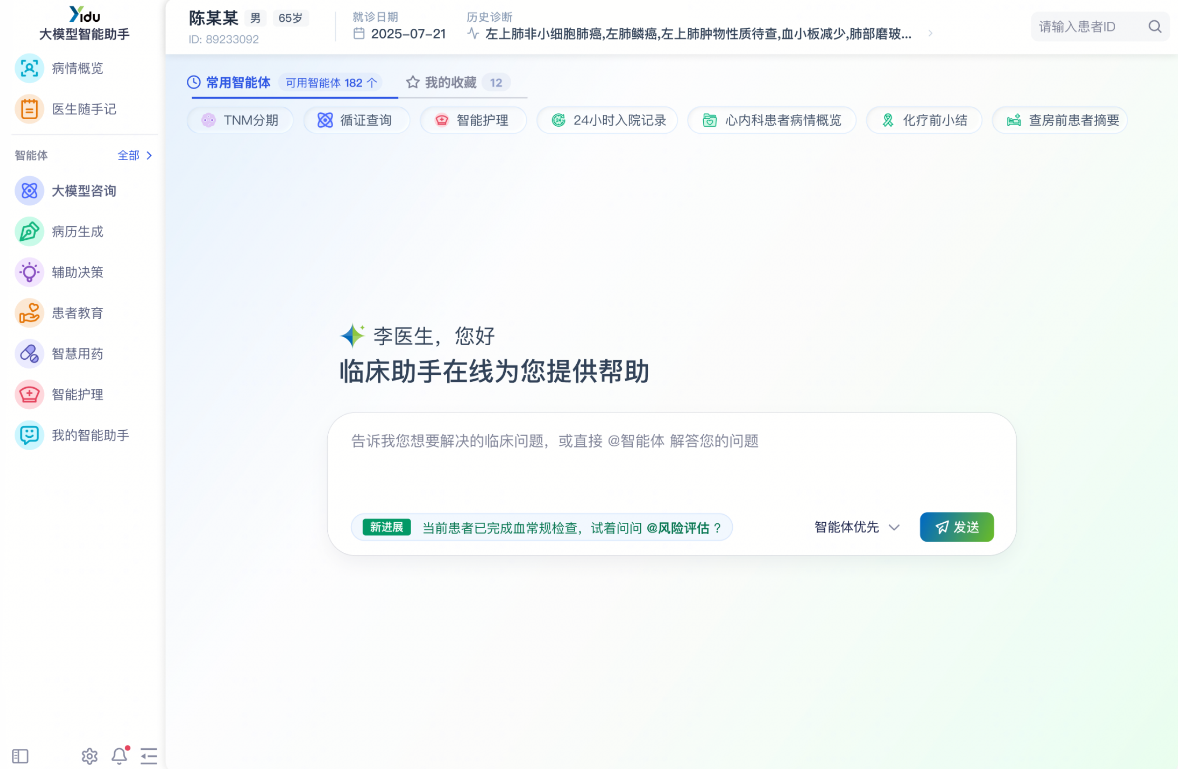Click the ID: 89233092 text
Screen dimensions: 1178x769
(223, 39)
